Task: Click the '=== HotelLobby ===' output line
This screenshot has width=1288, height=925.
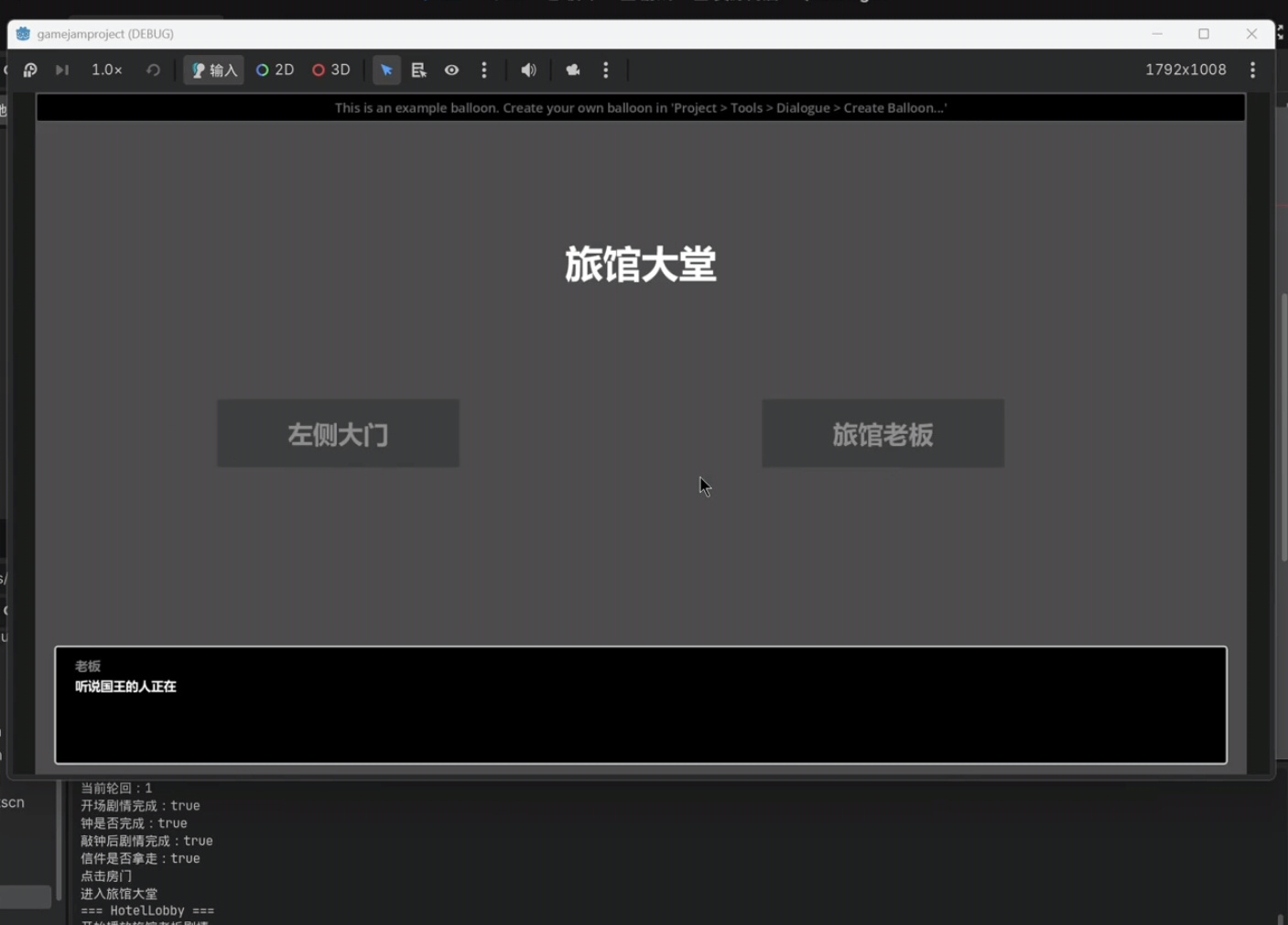Action: (x=147, y=911)
